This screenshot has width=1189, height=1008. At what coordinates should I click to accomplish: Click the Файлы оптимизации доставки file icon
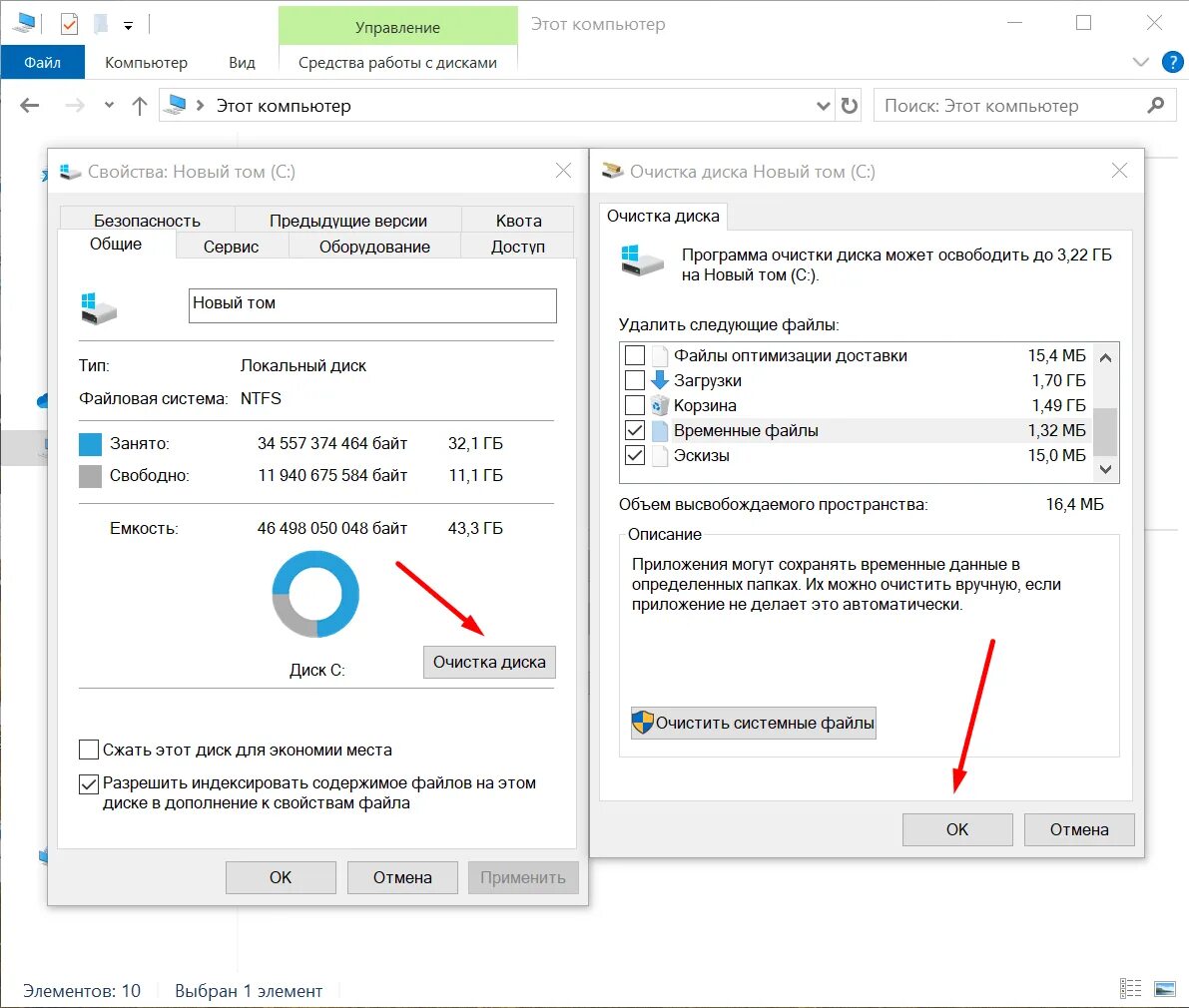point(660,354)
